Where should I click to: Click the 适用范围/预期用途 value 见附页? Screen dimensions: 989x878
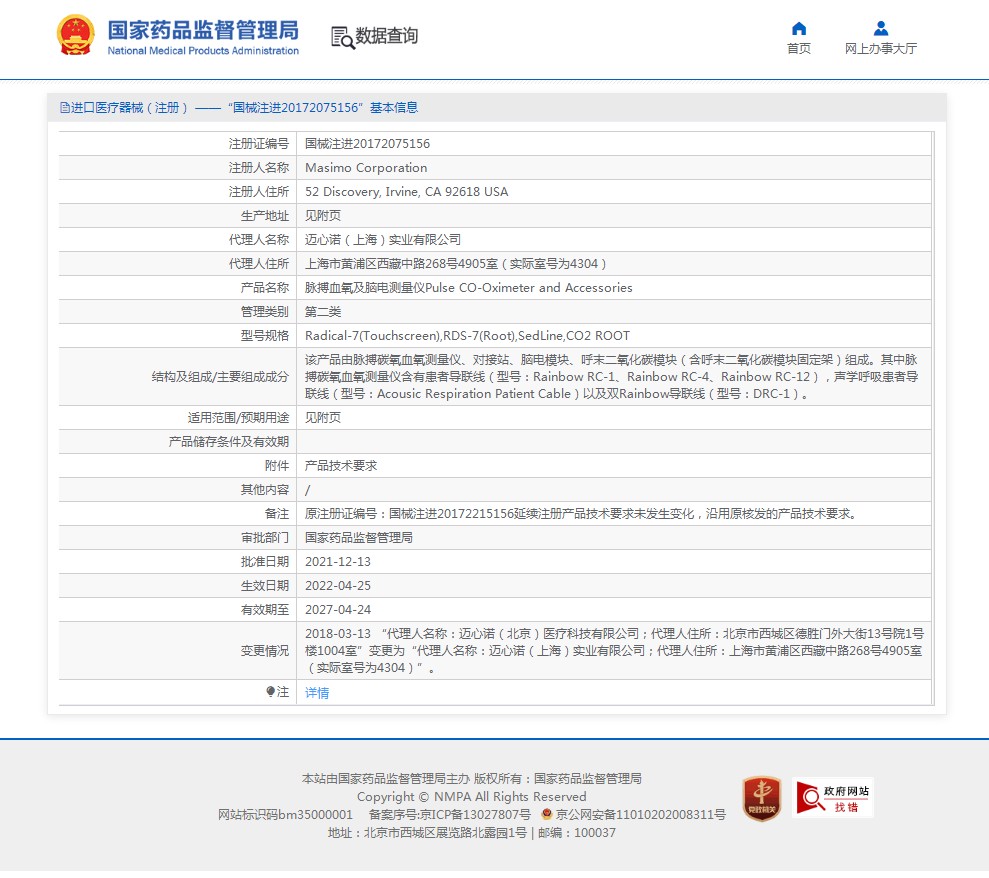[x=323, y=418]
